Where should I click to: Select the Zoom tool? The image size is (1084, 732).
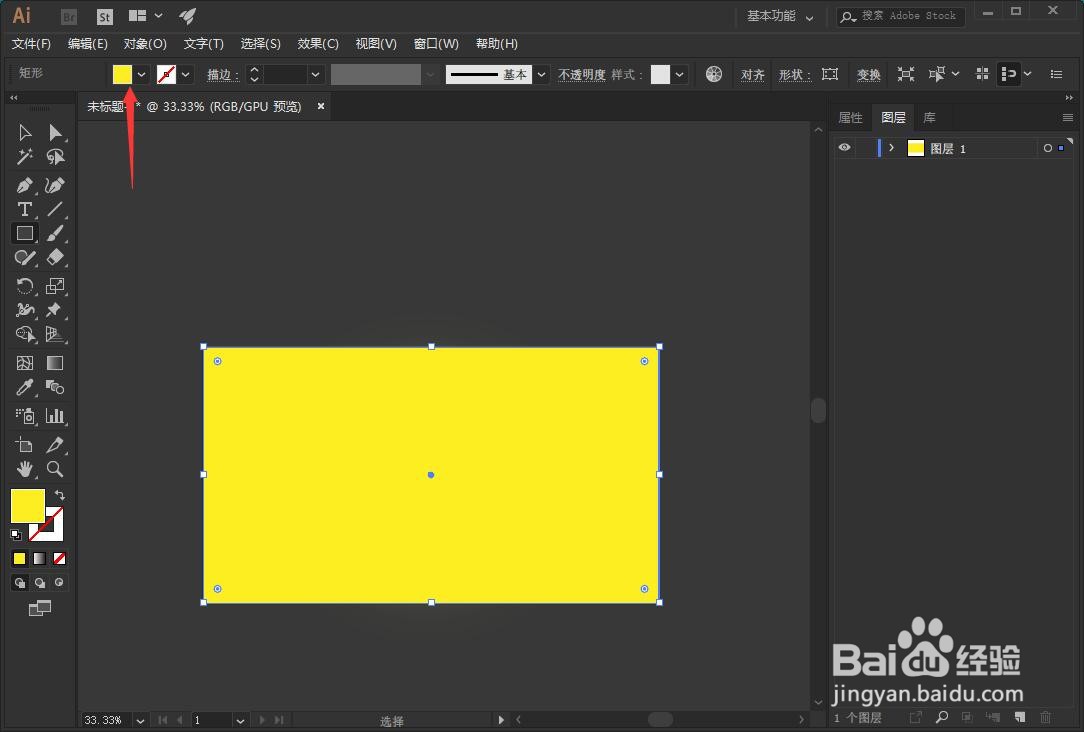click(x=55, y=469)
